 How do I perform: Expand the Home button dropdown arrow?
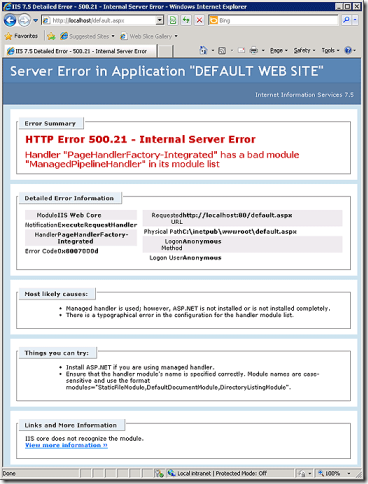[x=213, y=51]
